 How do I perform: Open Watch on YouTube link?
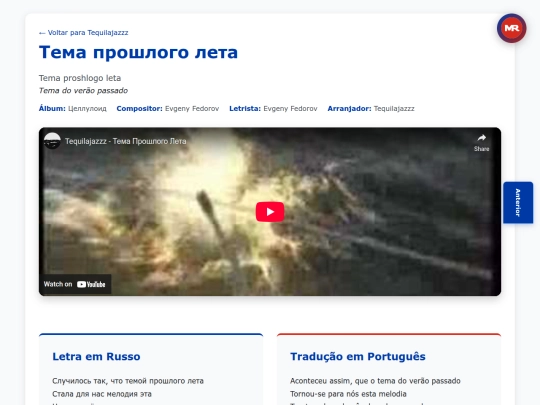75,284
